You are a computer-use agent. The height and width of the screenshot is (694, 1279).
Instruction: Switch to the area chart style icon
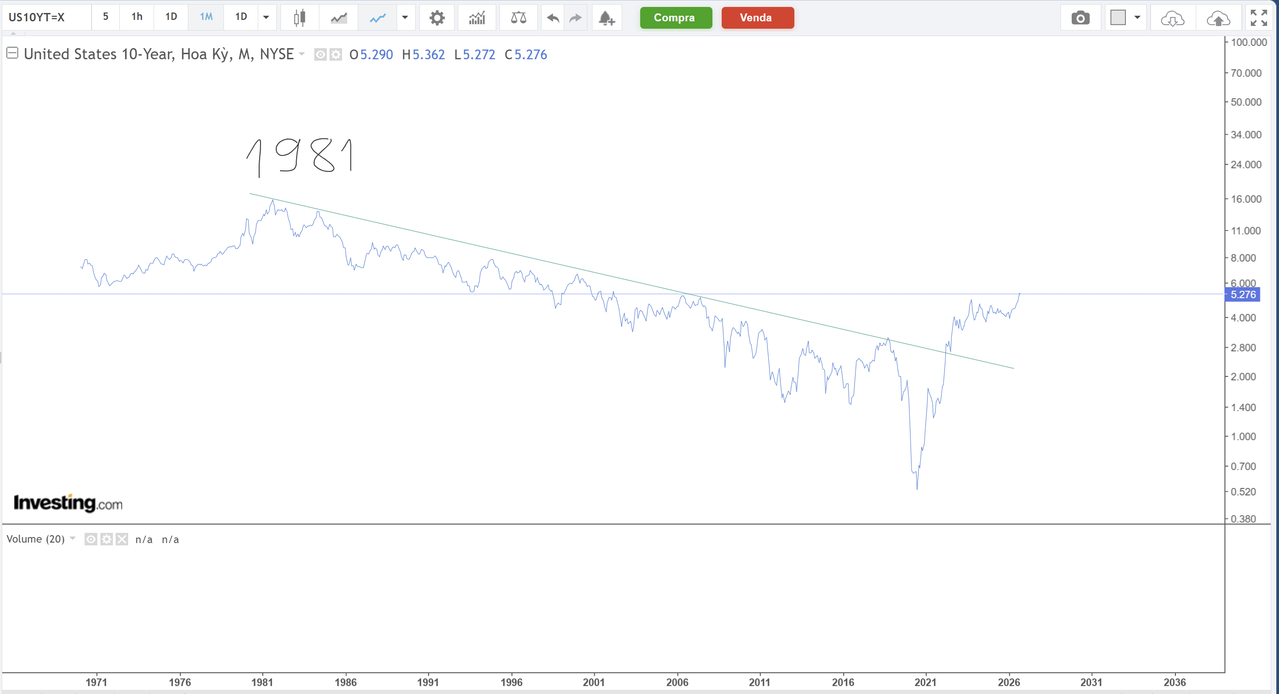pos(339,18)
